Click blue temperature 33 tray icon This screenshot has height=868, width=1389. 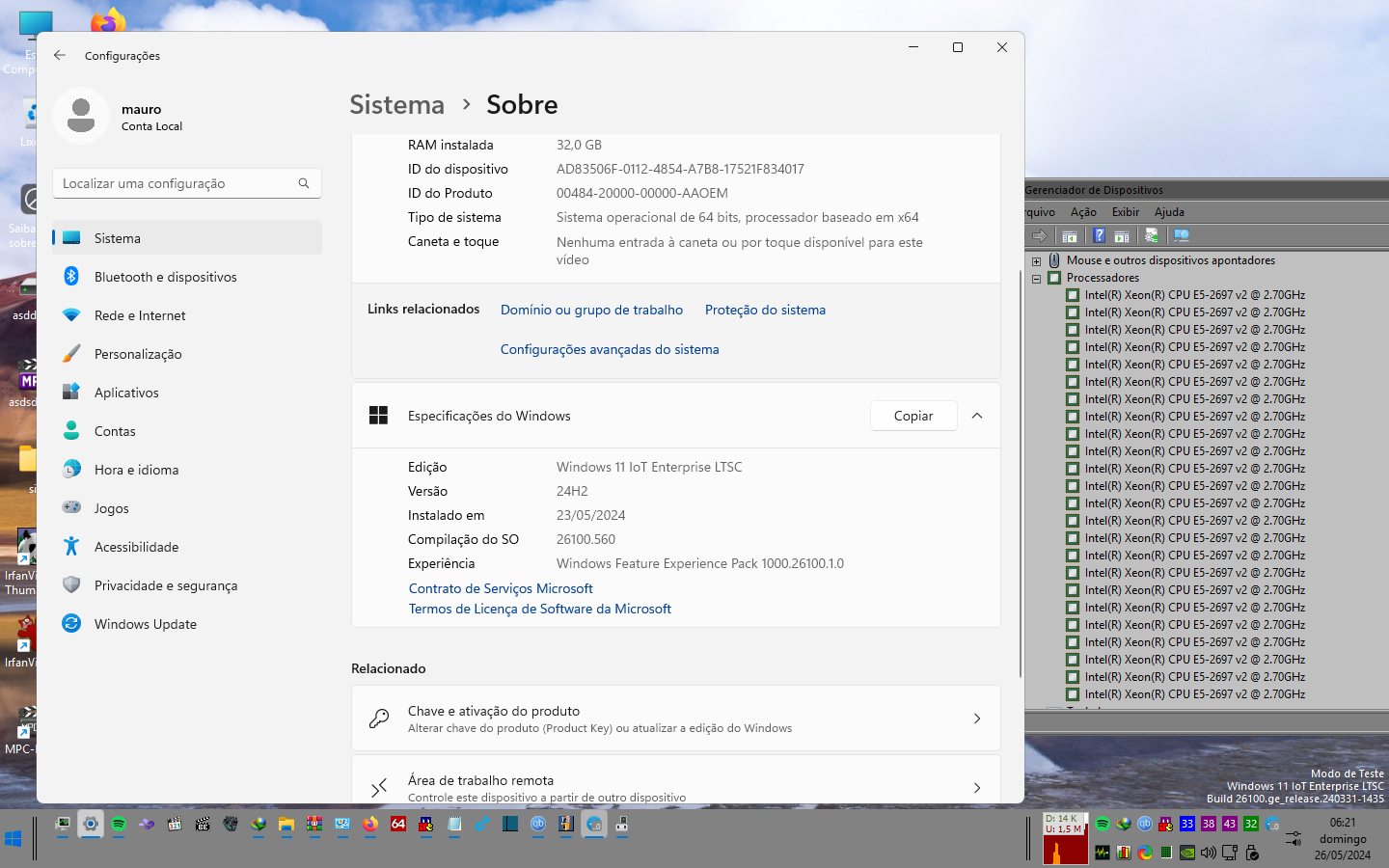1187,824
